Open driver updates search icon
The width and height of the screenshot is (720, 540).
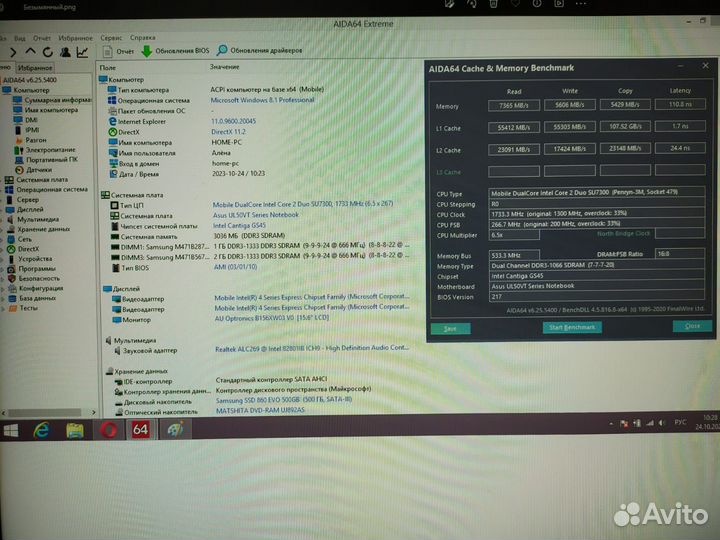pos(221,50)
